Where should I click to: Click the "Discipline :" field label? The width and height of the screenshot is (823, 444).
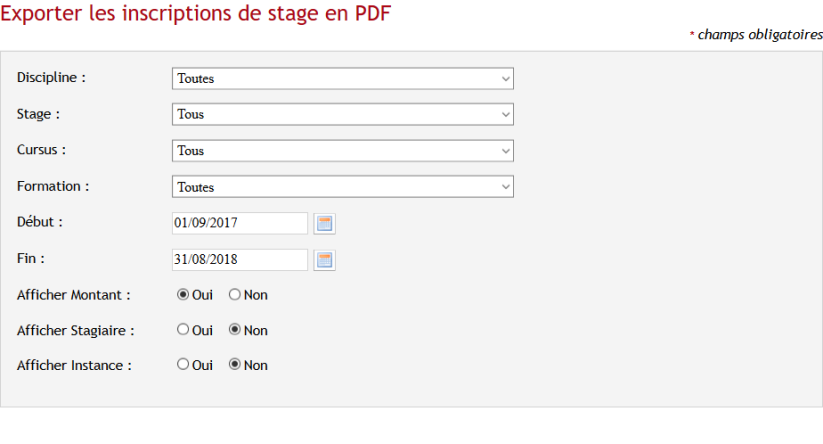coord(51,78)
